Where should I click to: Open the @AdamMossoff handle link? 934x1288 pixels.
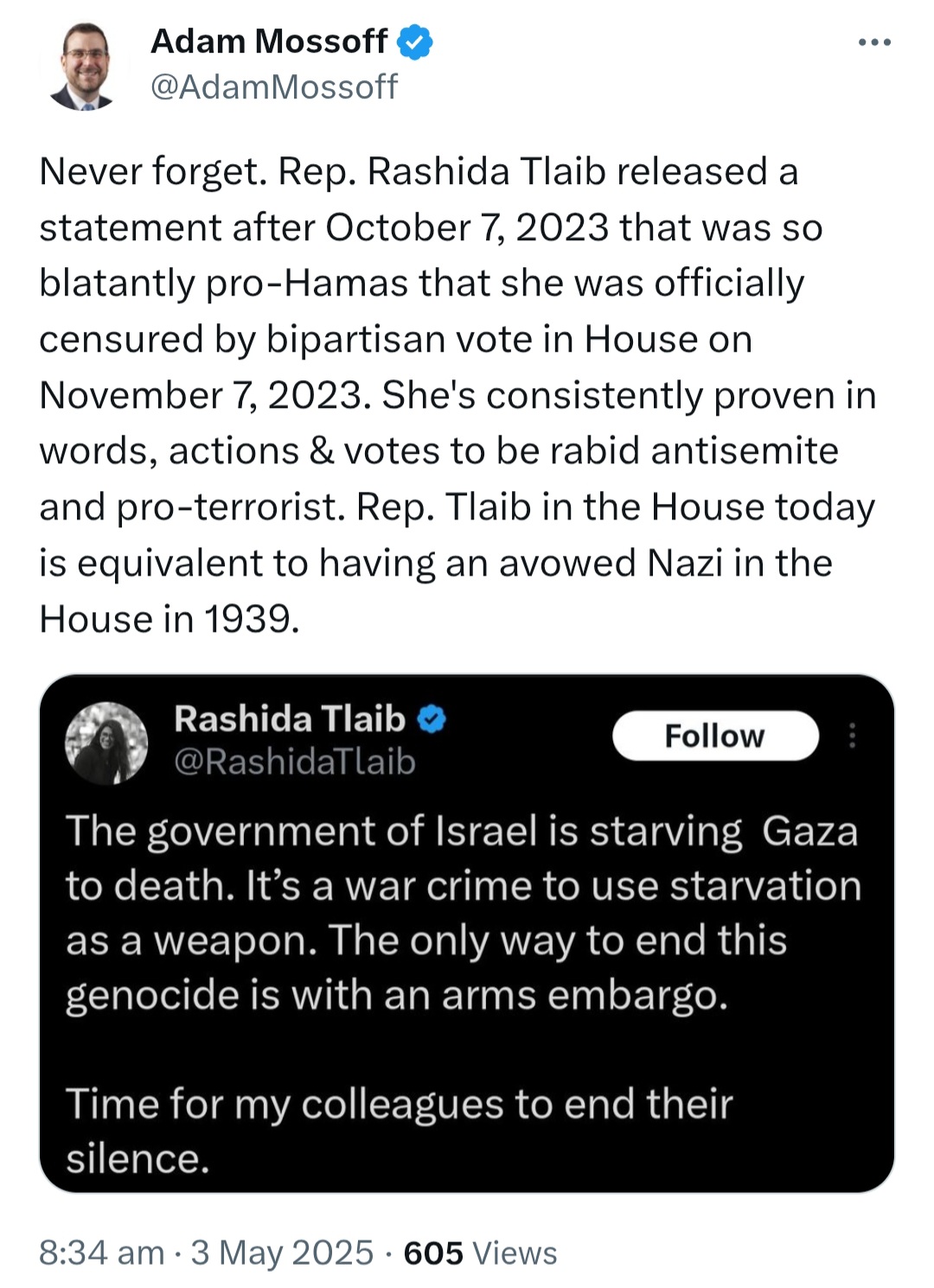274,86
